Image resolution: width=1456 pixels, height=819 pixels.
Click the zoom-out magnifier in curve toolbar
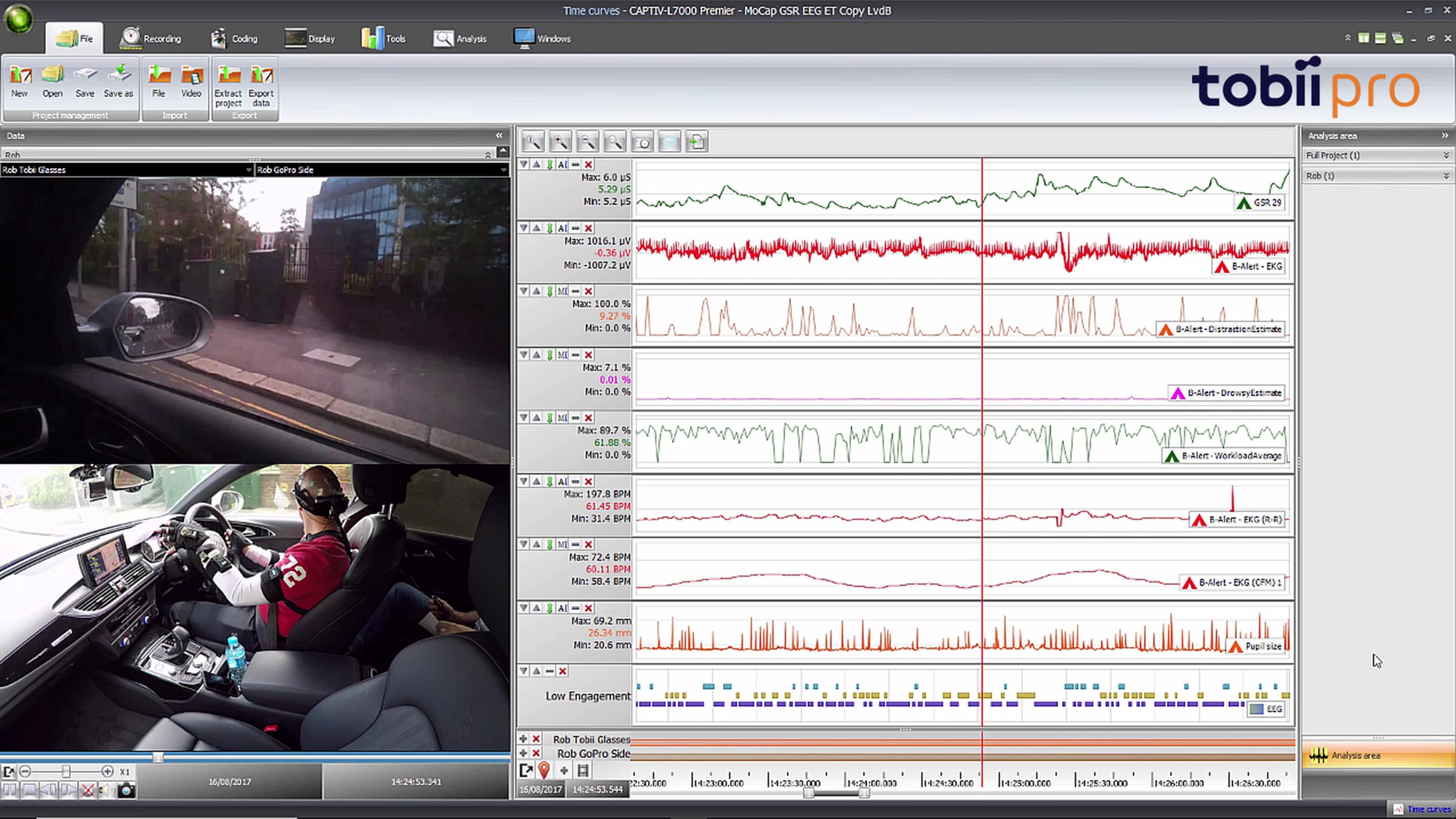click(x=587, y=142)
